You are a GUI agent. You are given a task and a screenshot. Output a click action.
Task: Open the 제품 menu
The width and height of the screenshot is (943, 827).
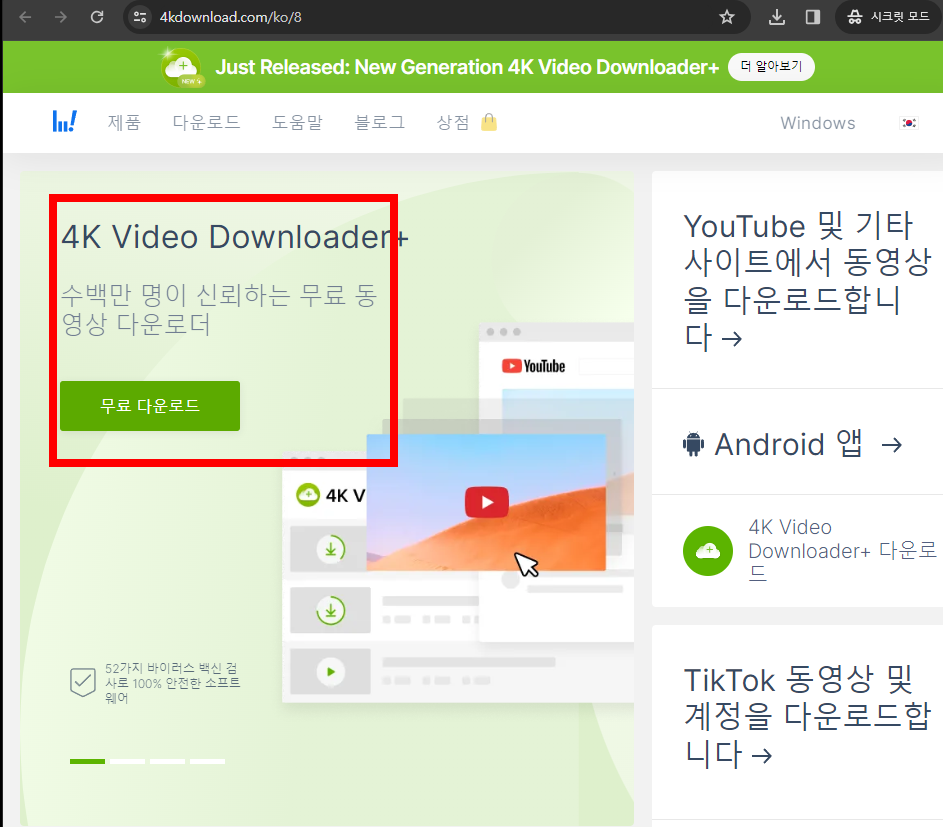click(124, 123)
